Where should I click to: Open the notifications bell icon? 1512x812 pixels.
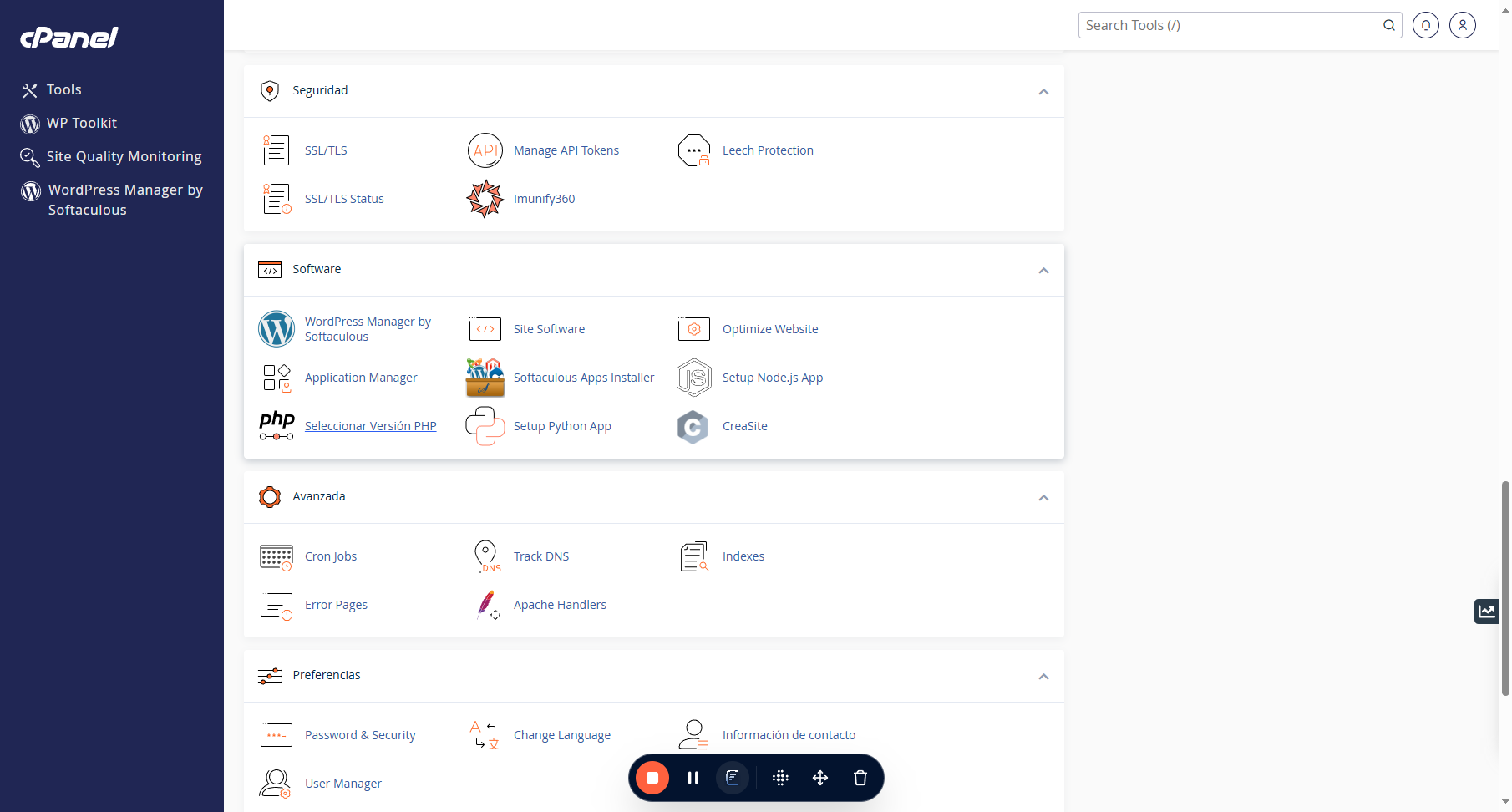(1426, 25)
